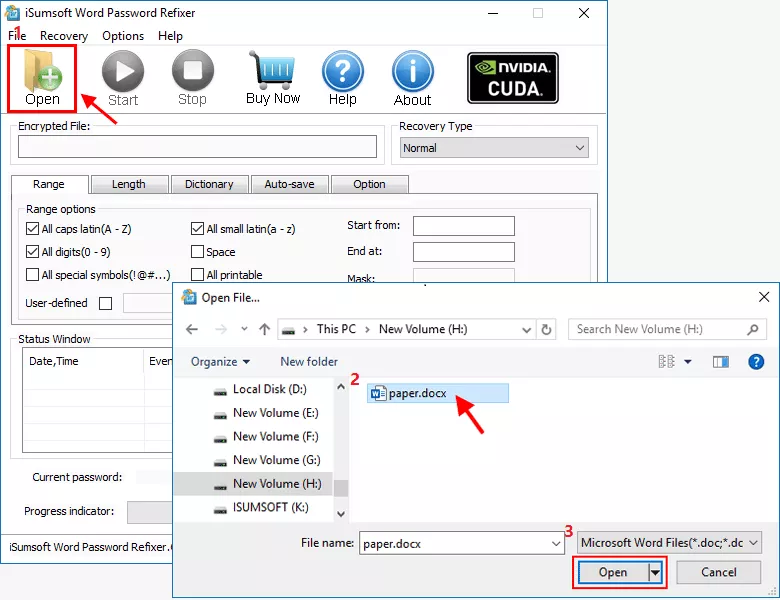
Task: Refresh the New Volume (H:) location
Action: (546, 329)
